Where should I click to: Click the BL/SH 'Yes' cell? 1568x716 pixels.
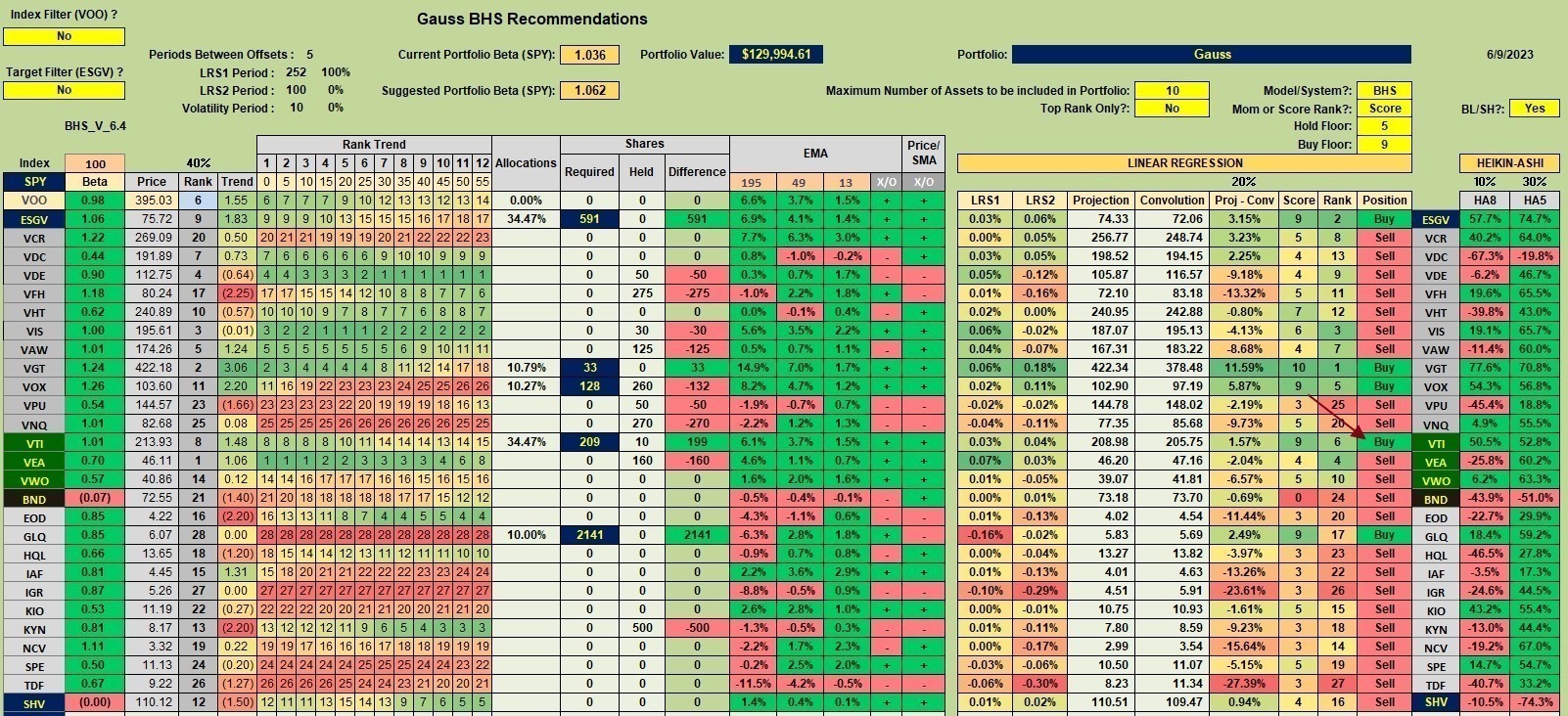[x=1535, y=109]
